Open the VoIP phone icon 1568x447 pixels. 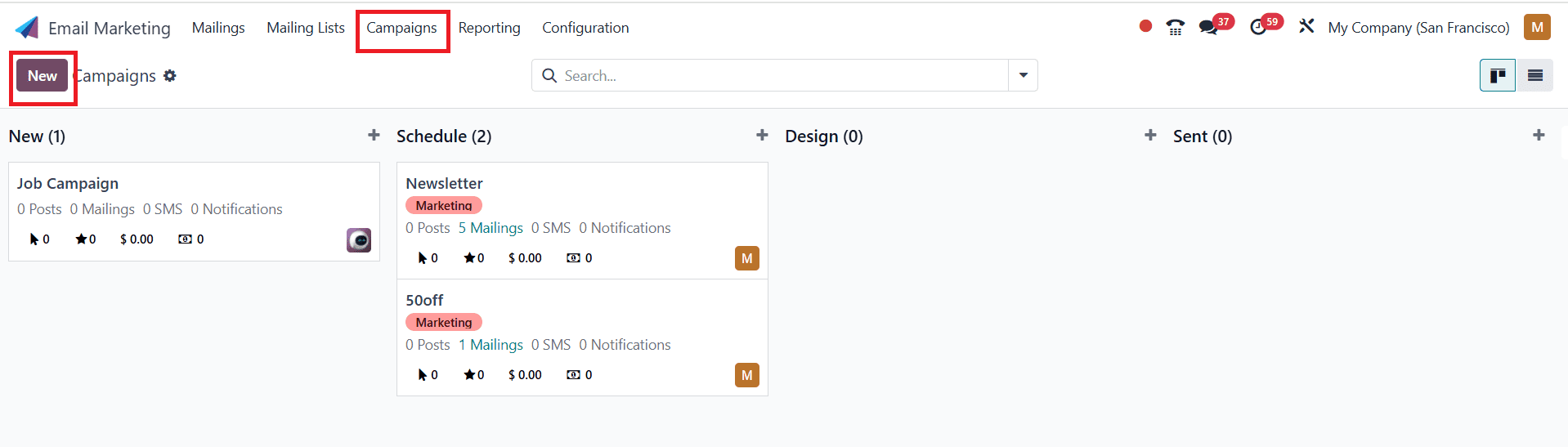(x=1176, y=28)
